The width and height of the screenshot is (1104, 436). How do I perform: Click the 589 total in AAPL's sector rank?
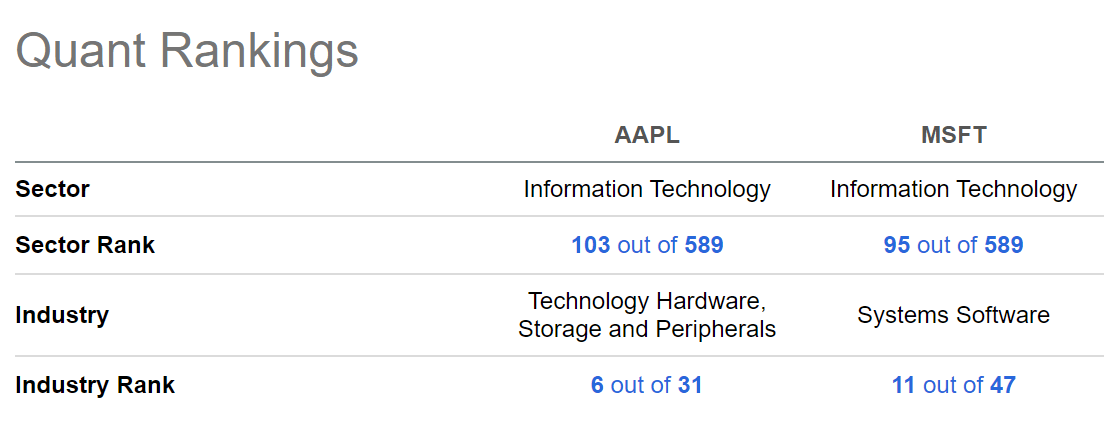point(704,245)
